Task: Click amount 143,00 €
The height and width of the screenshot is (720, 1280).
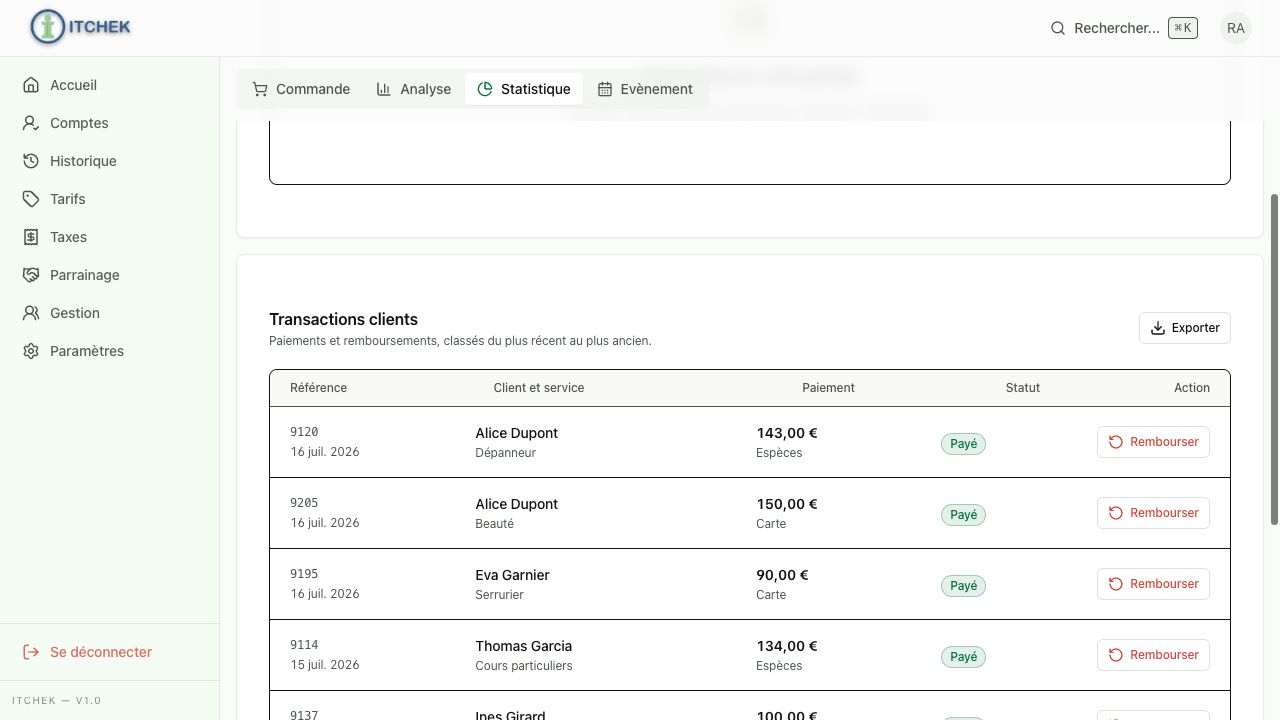Action: (787, 433)
